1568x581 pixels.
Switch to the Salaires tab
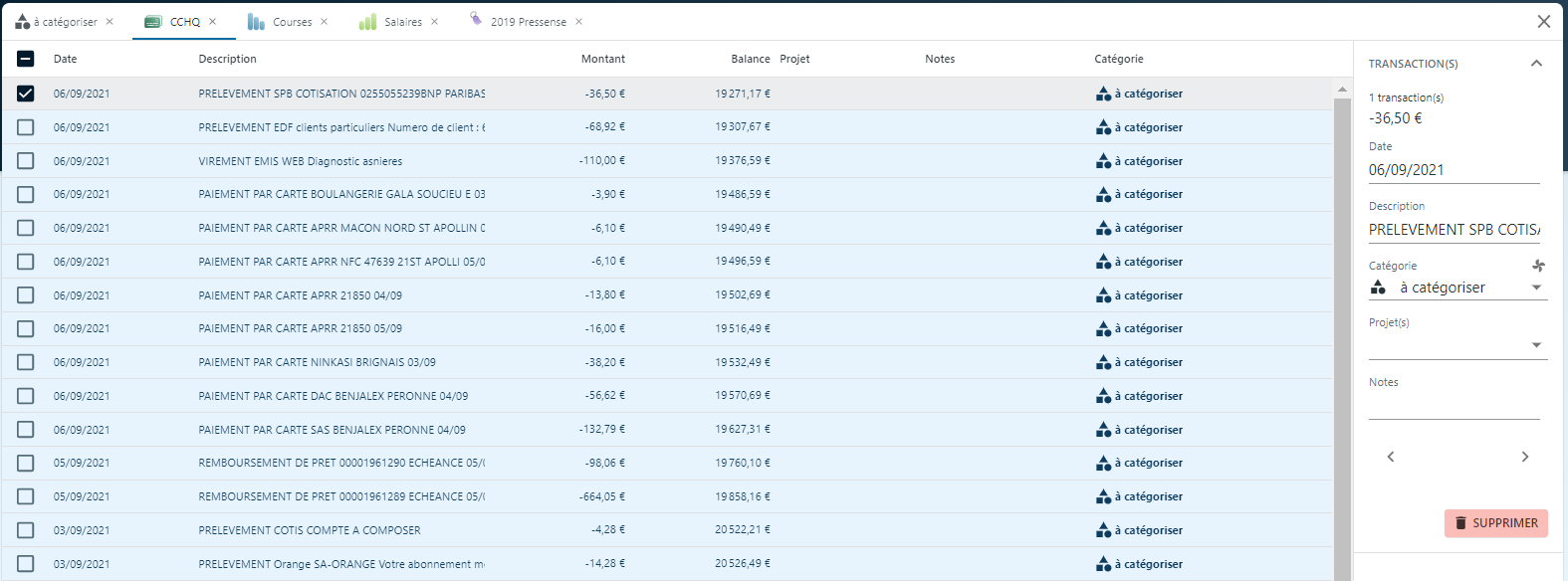(x=402, y=22)
